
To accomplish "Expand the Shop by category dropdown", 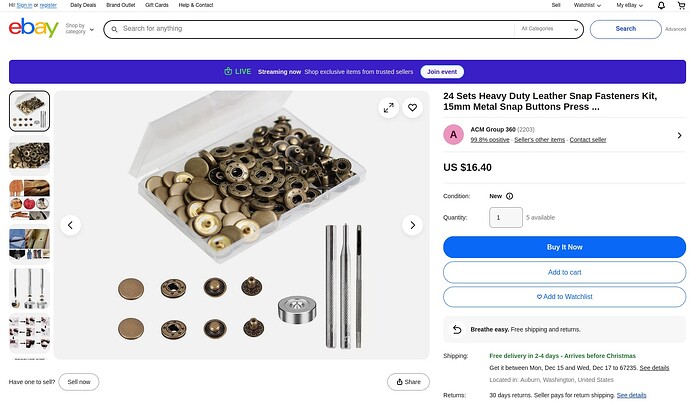I will tap(79, 29).
